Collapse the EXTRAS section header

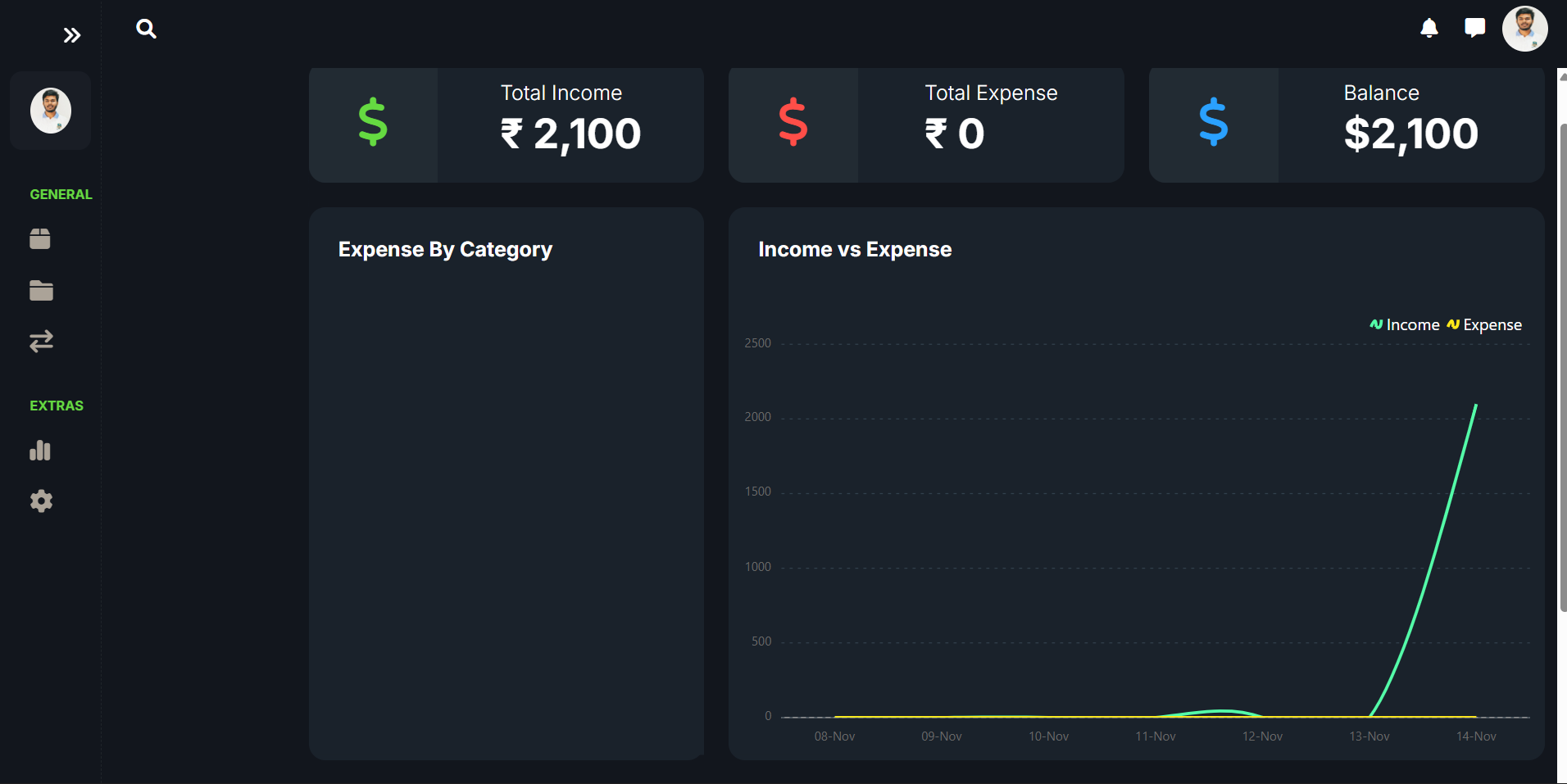coord(57,405)
